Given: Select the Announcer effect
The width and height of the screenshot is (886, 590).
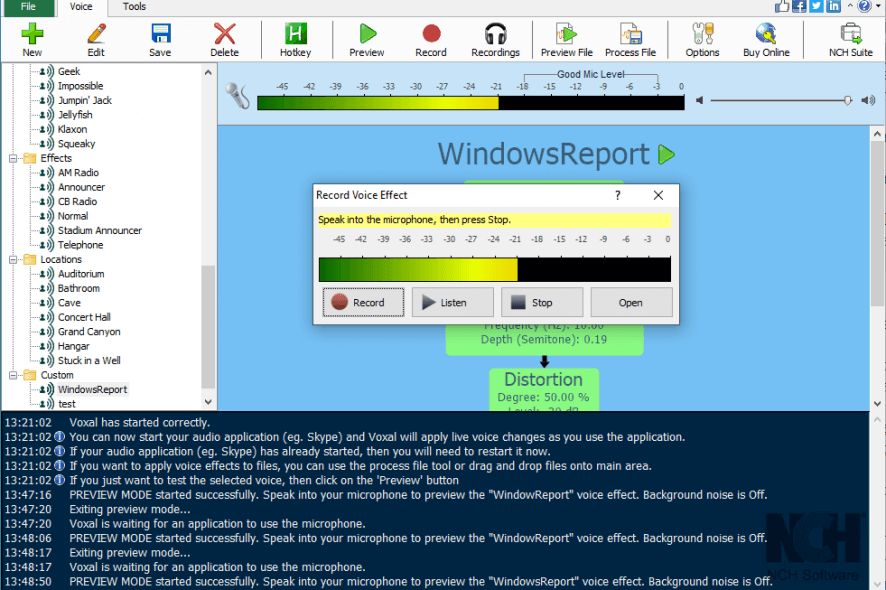Looking at the screenshot, I should point(81,187).
